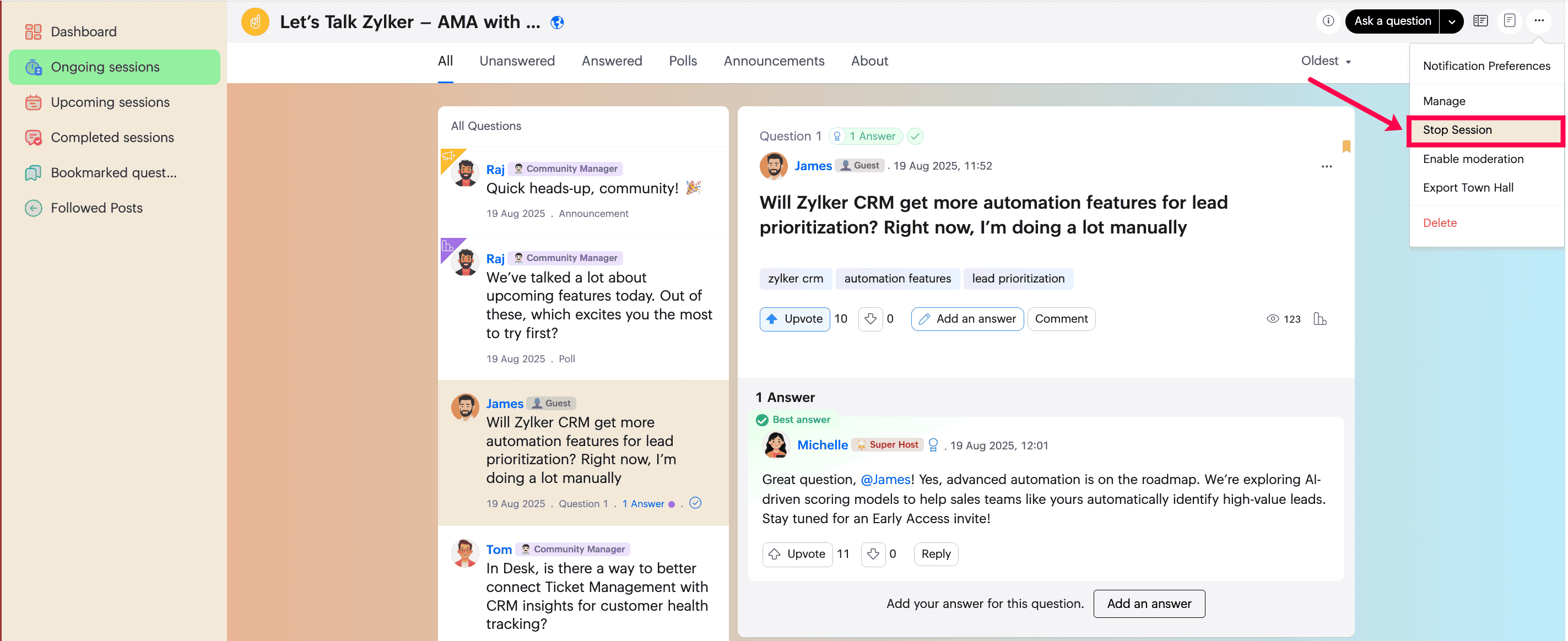Open the question stats chart icon
Screen dimensions: 1568x641
click(1320, 319)
